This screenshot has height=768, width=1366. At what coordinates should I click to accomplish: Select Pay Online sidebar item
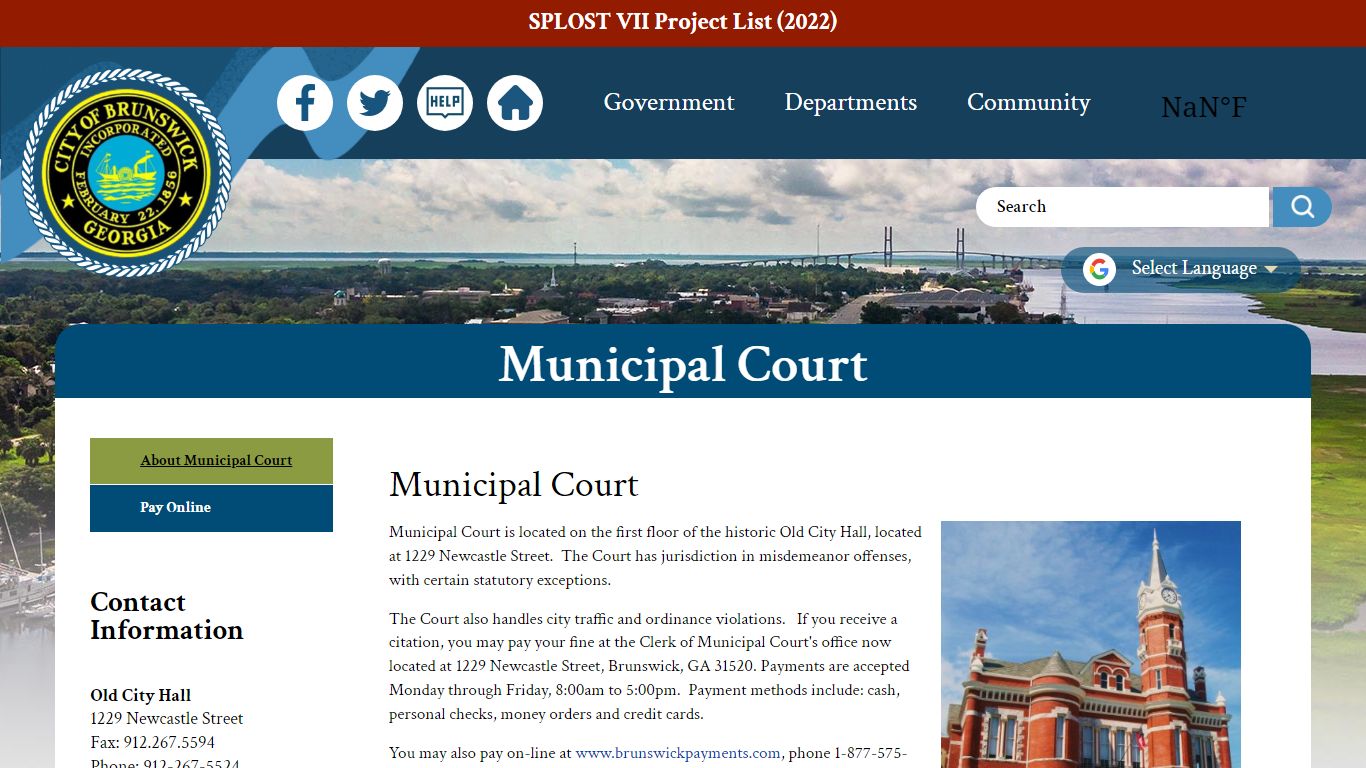[x=211, y=508]
